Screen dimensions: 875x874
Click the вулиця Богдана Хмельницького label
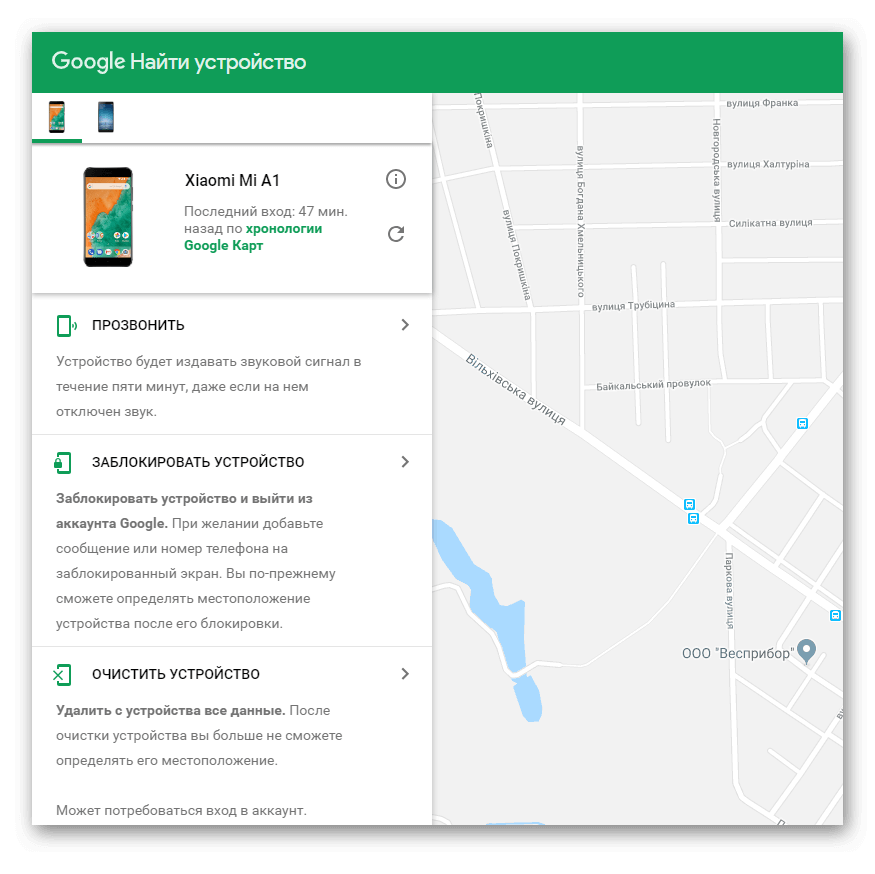coord(580,221)
